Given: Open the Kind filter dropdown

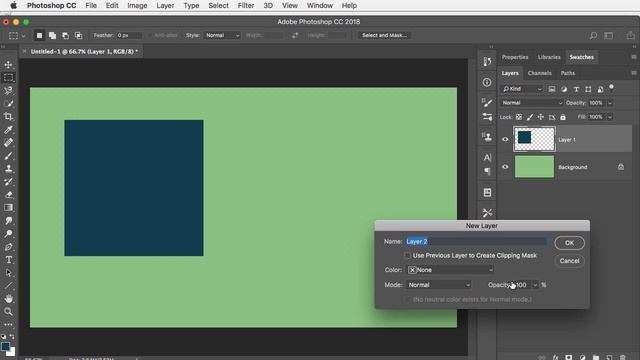Looking at the screenshot, I should [x=522, y=89].
